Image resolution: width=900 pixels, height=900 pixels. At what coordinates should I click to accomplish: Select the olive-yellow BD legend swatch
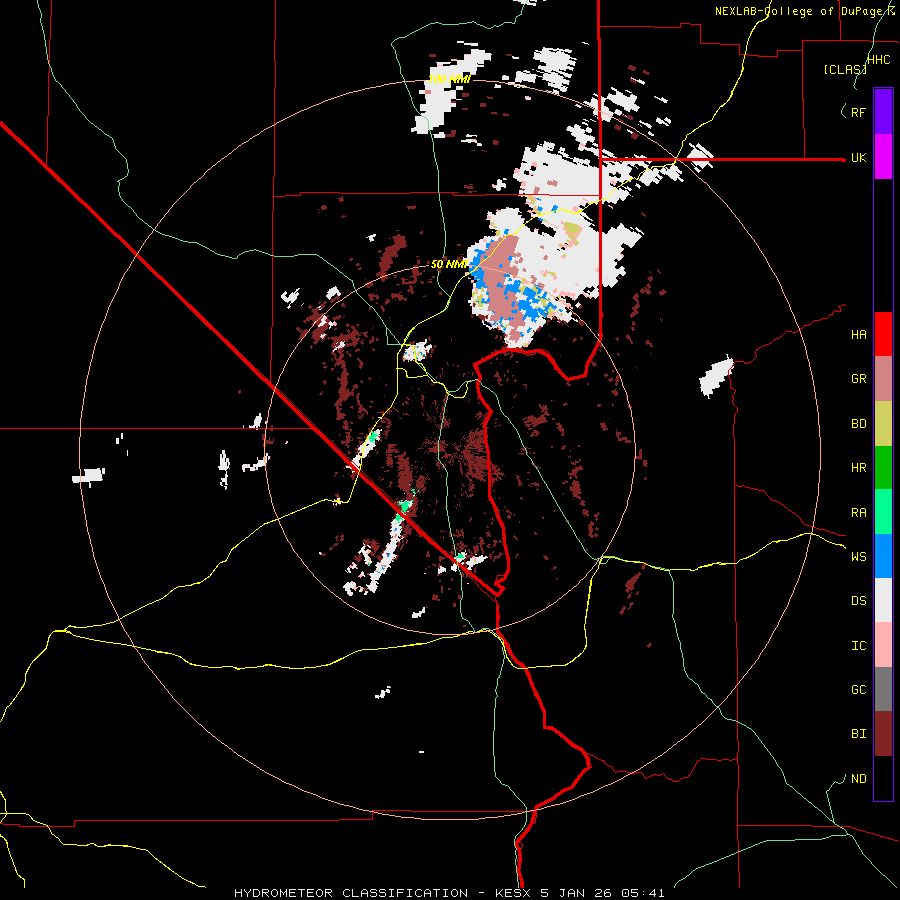[883, 424]
